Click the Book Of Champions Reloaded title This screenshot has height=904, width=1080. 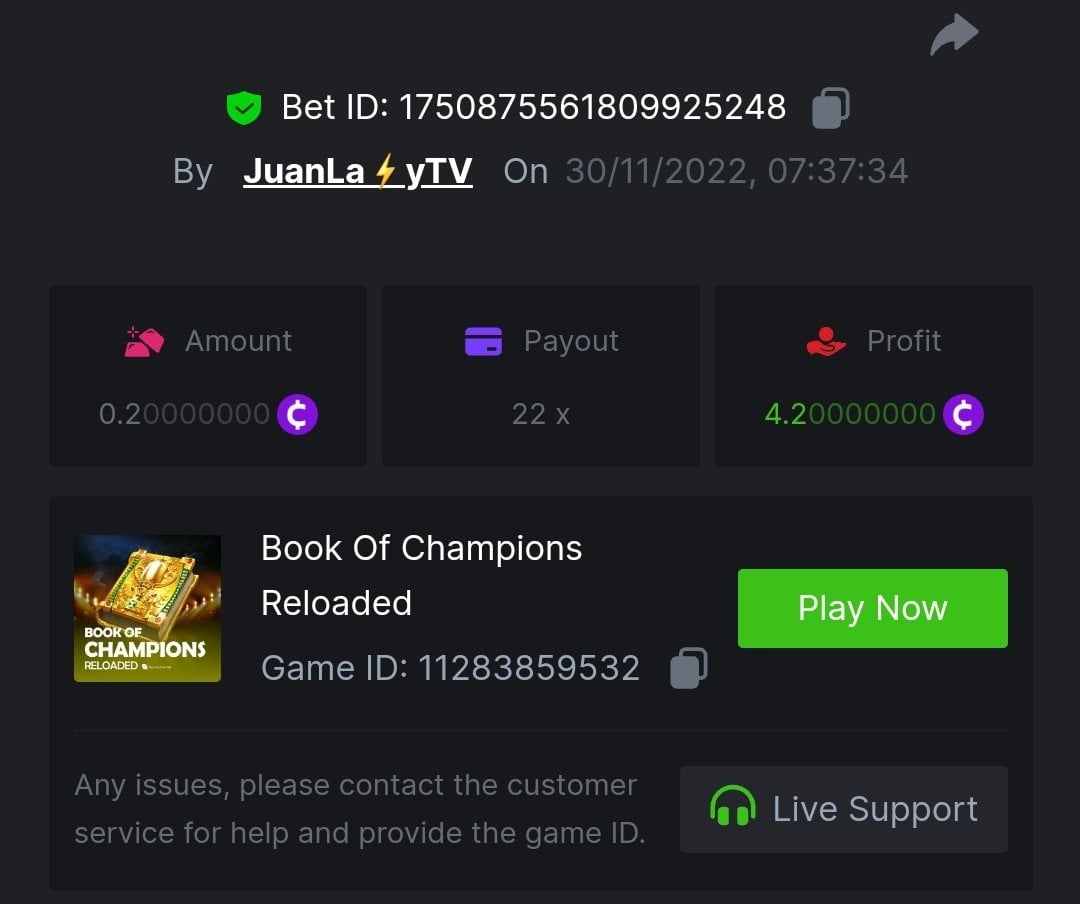point(422,575)
